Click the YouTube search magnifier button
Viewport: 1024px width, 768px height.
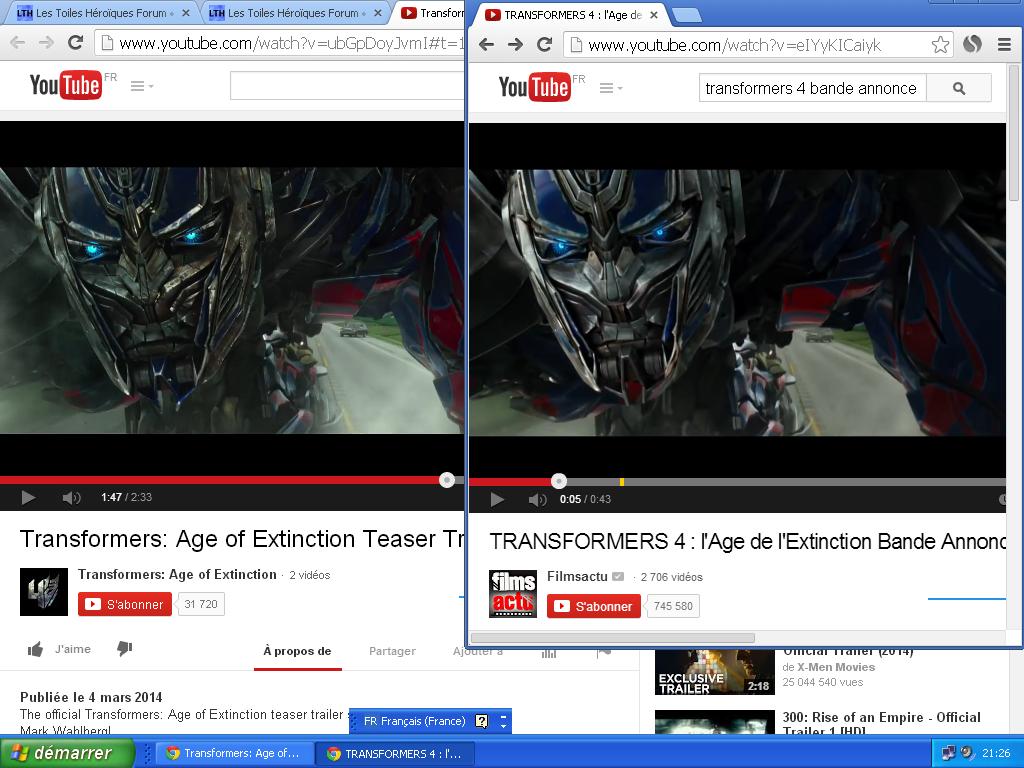[x=958, y=88]
